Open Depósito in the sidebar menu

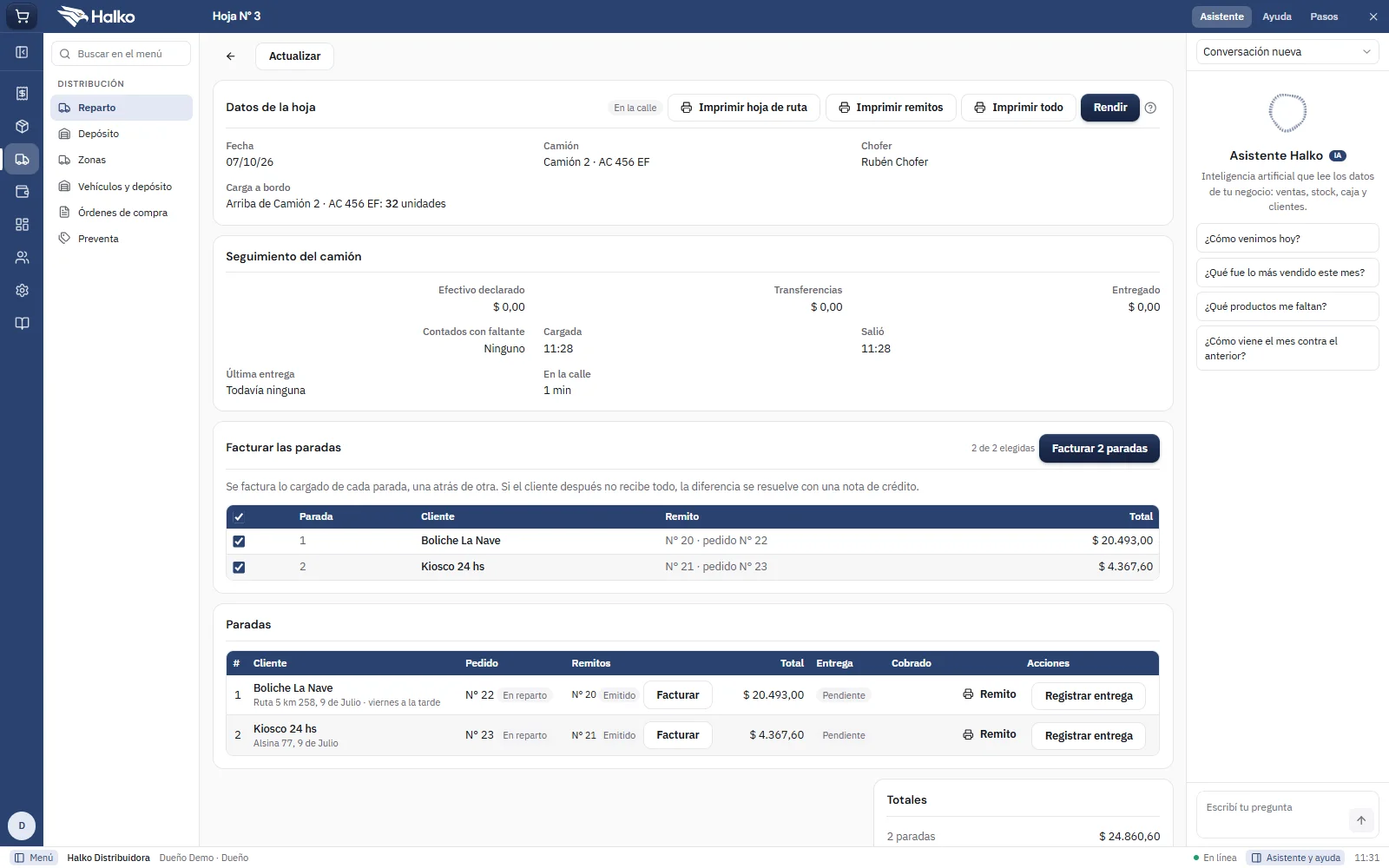coord(122,134)
